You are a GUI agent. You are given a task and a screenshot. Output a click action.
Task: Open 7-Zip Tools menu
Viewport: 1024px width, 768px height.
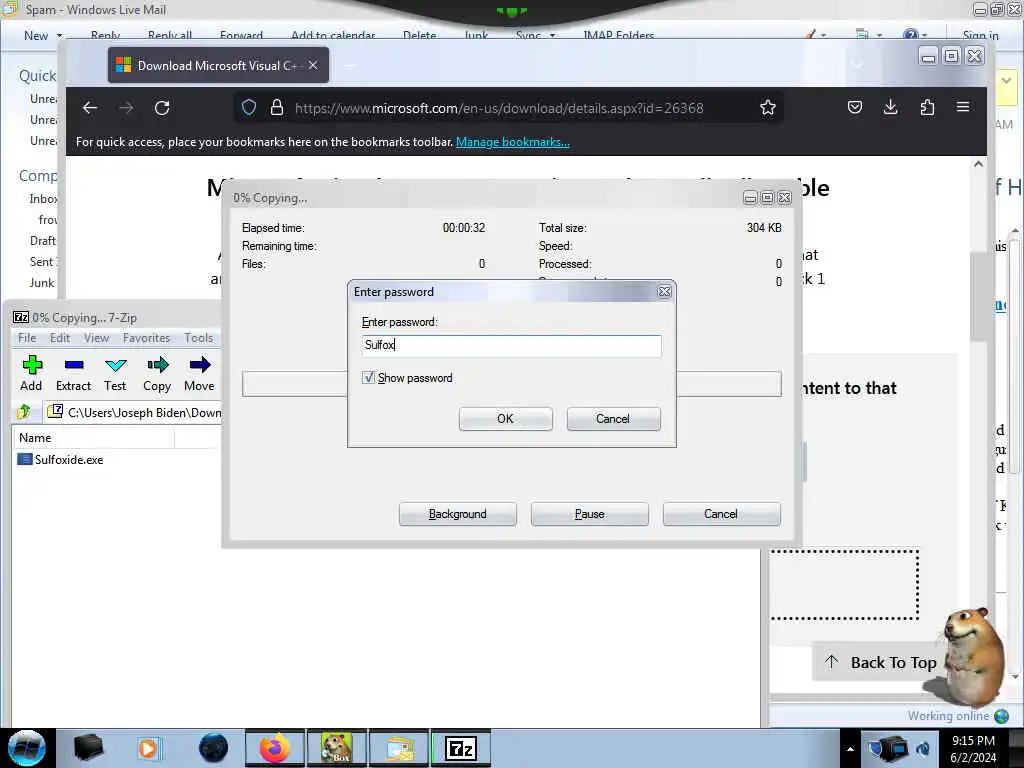(x=199, y=338)
